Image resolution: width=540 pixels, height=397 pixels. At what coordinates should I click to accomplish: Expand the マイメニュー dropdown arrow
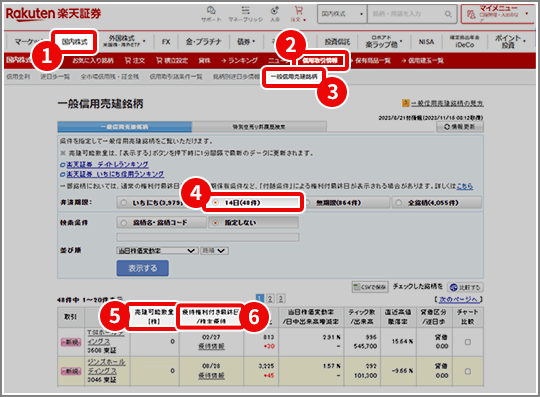tap(527, 14)
